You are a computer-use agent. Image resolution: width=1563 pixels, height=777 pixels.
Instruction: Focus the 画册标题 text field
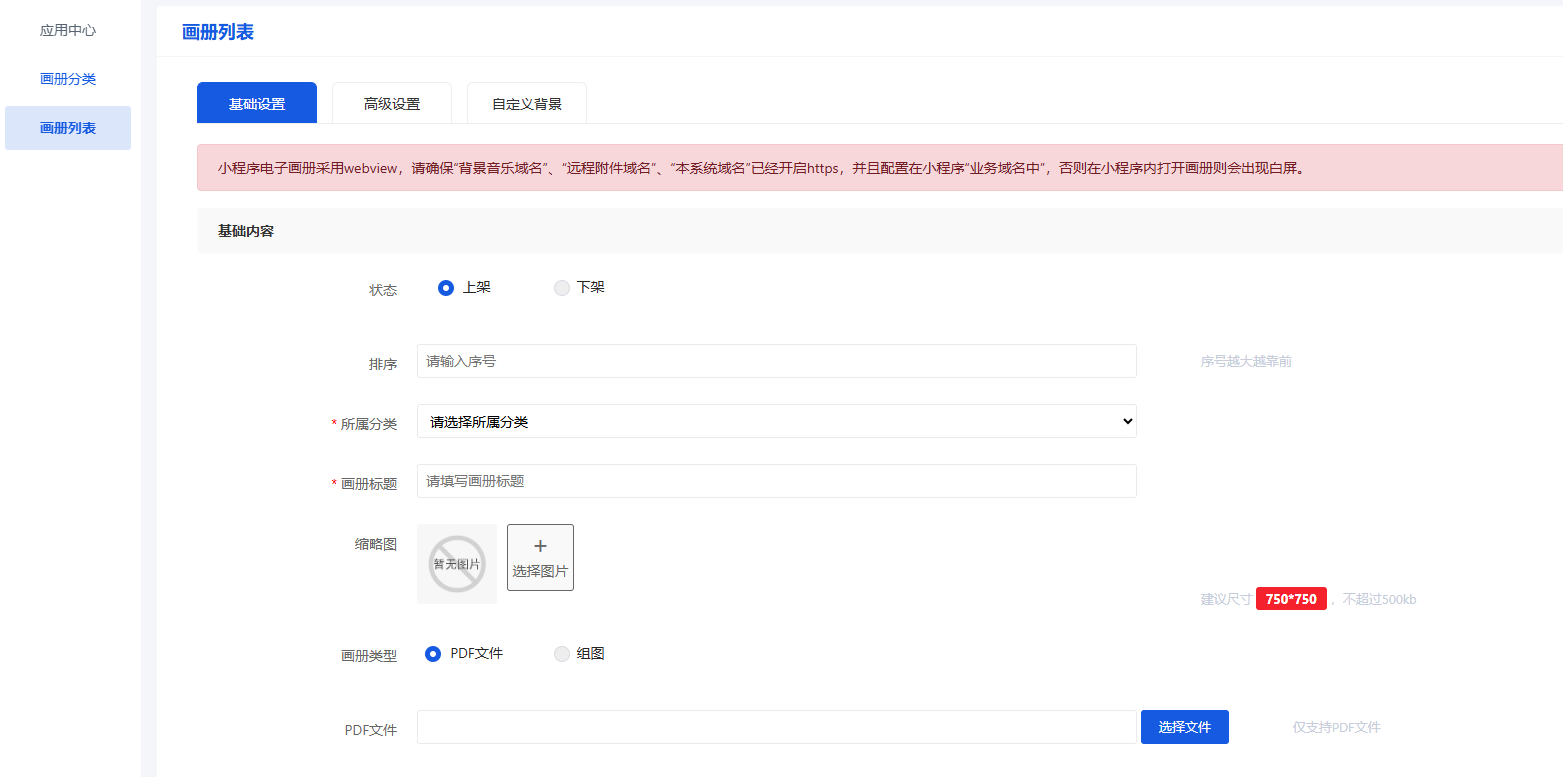tap(776, 481)
